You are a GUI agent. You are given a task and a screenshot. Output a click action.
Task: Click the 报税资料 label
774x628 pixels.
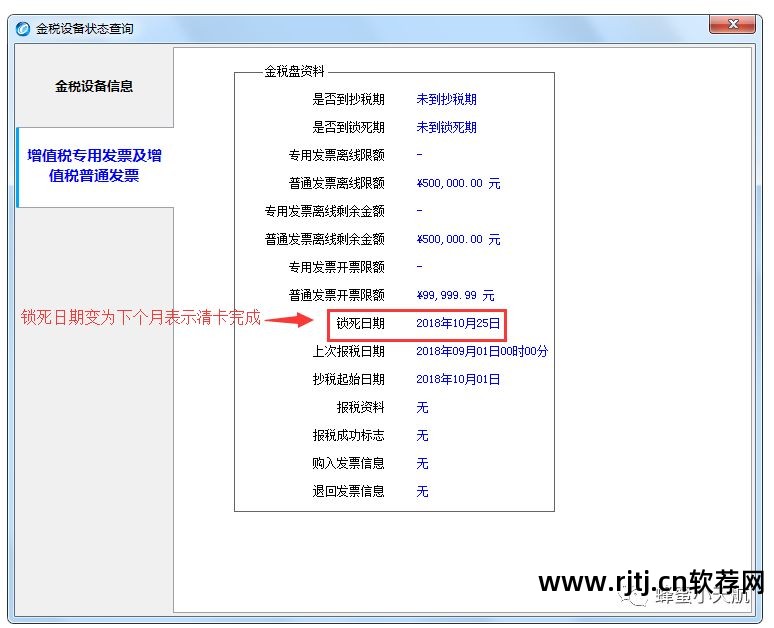pos(360,407)
